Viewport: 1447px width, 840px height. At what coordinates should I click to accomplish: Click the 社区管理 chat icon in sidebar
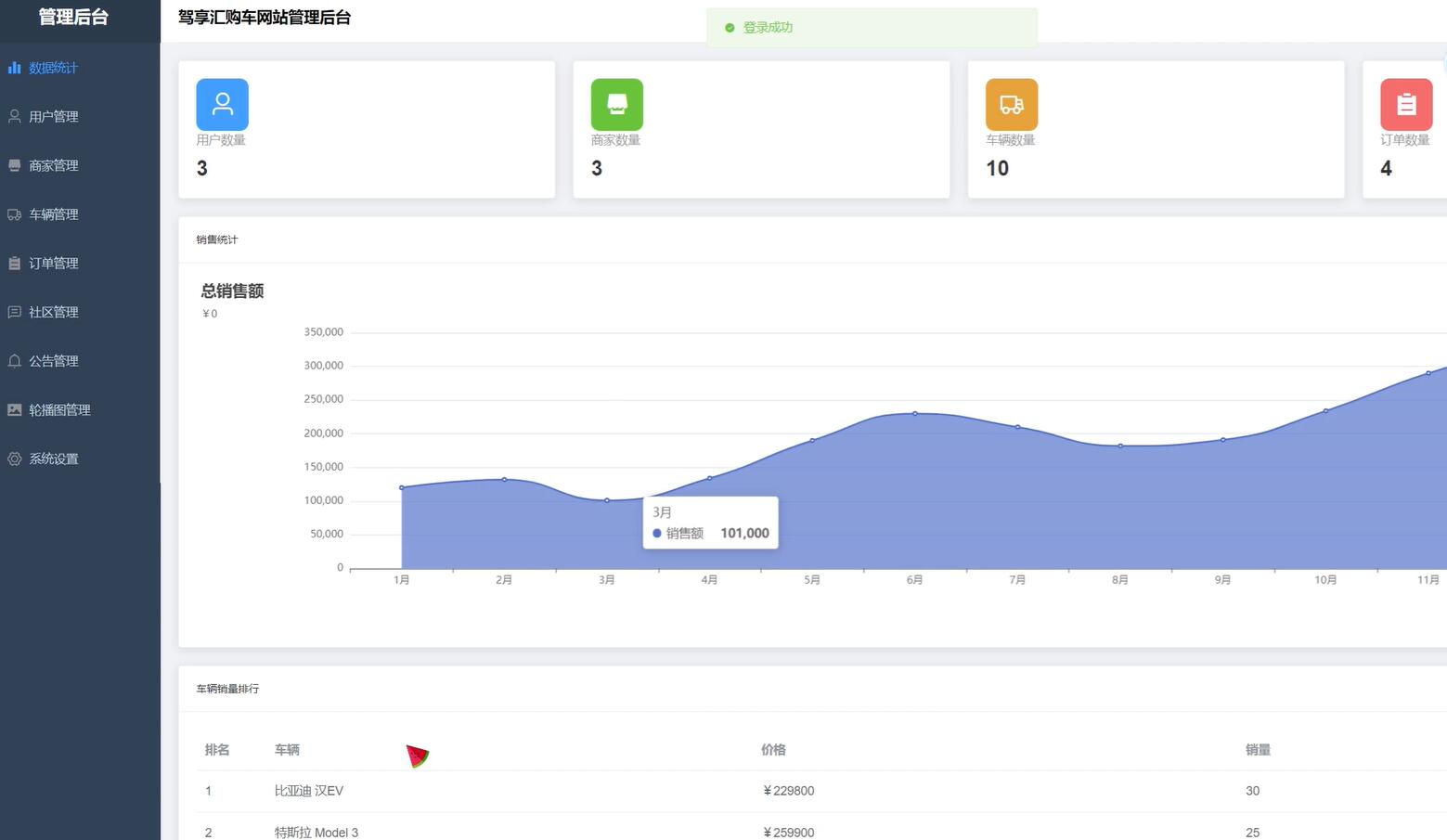tap(14, 312)
